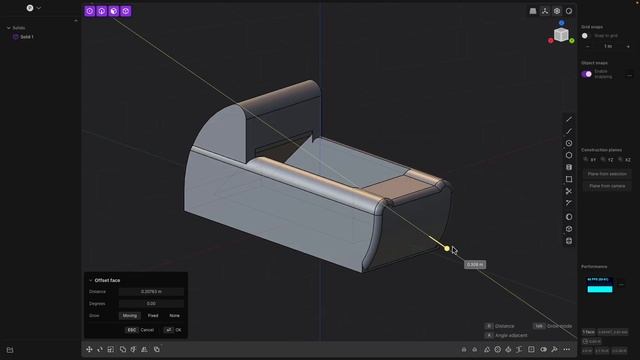Select the Sphere tool in right toolbar
Screen dimensions: 640x360
(x=569, y=217)
